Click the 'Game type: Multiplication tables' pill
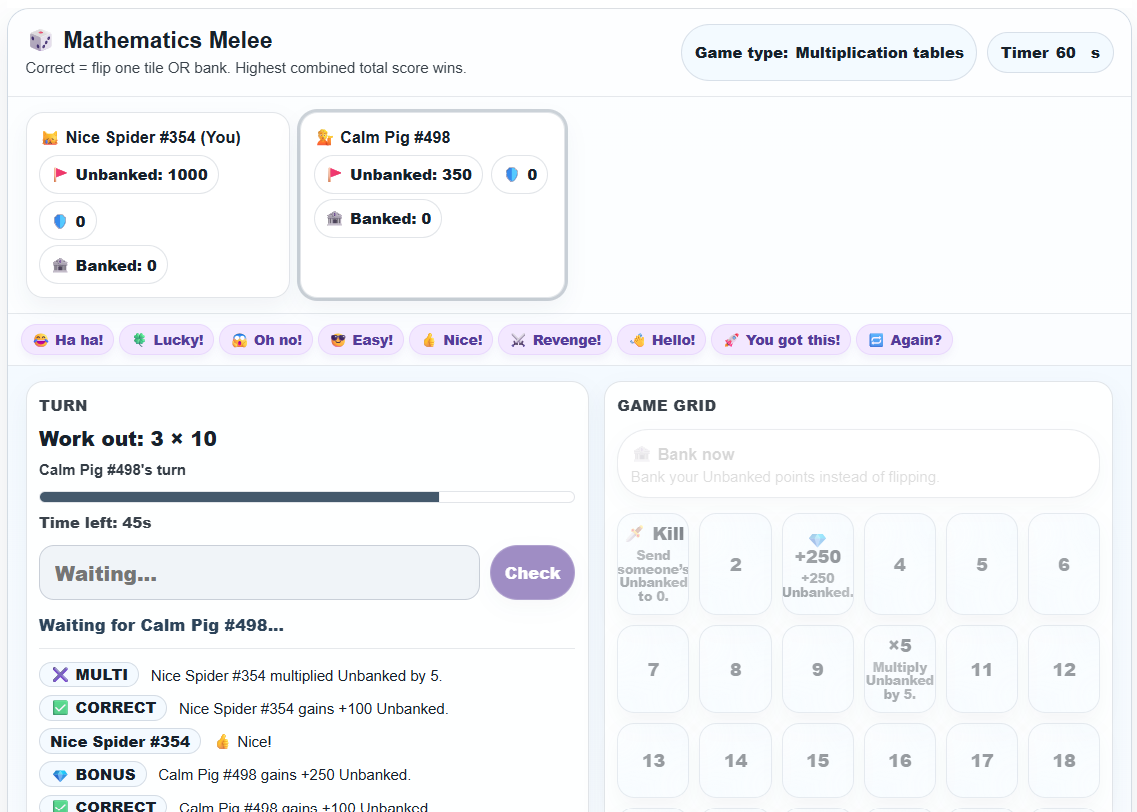Screen dimensions: 1137x812 (828, 52)
